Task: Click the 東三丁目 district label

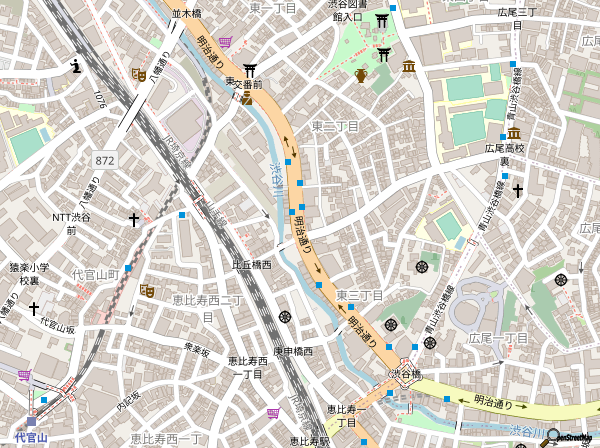Action: [x=359, y=295]
